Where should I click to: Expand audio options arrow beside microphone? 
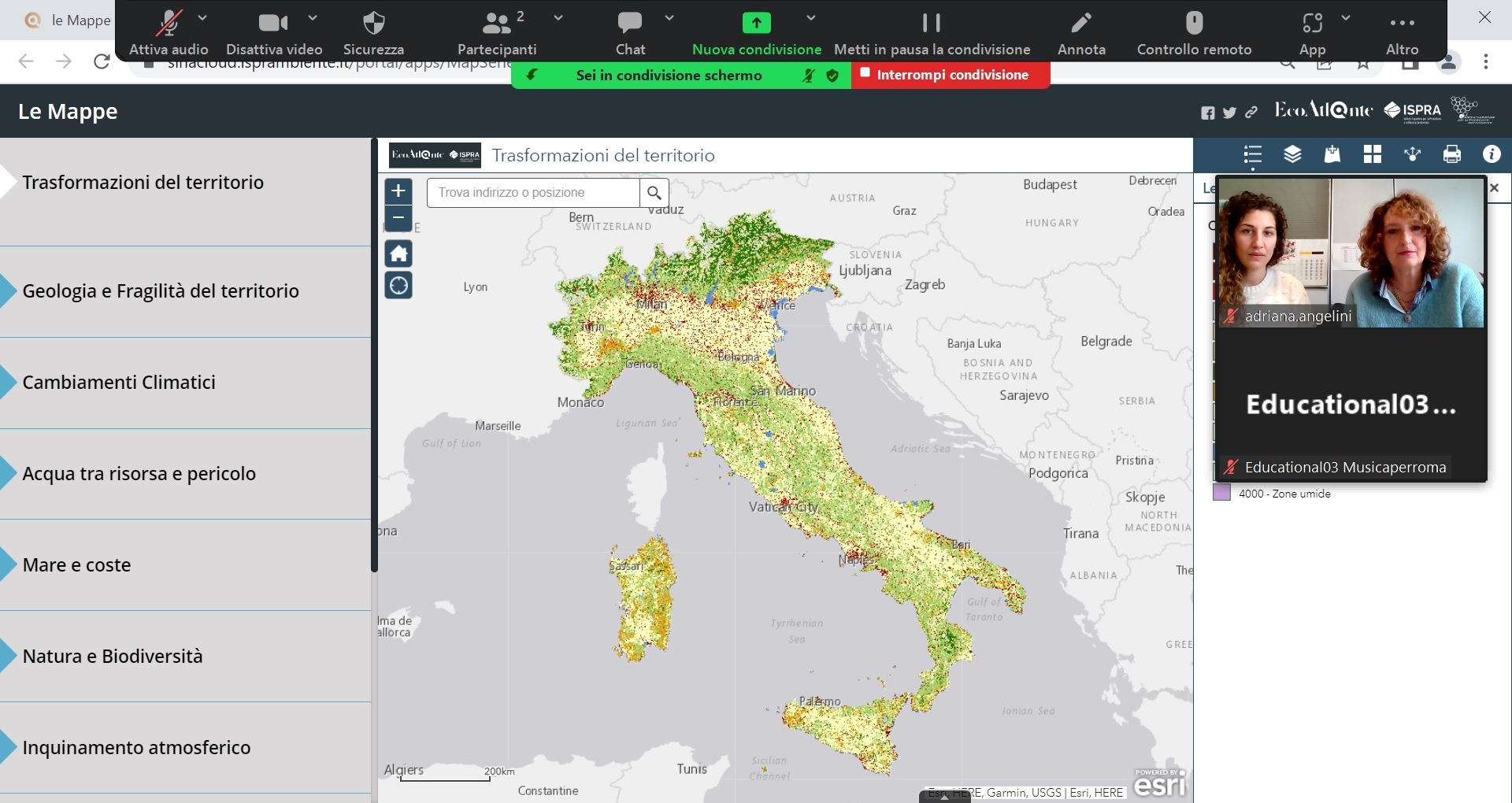click(202, 17)
